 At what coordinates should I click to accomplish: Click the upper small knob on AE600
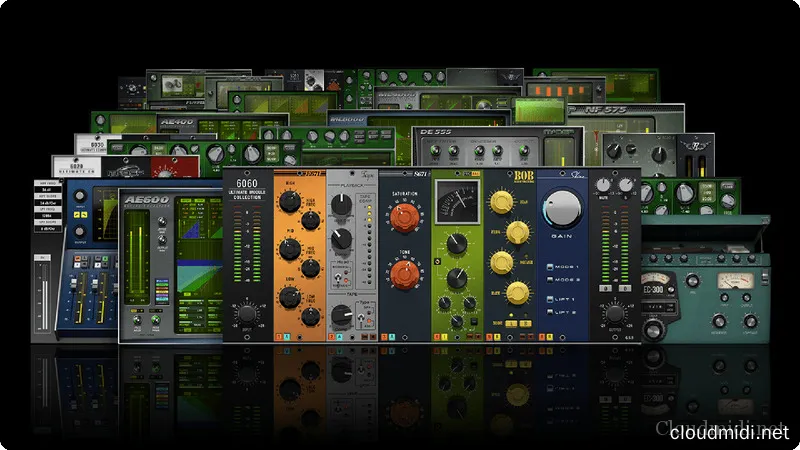162,222
